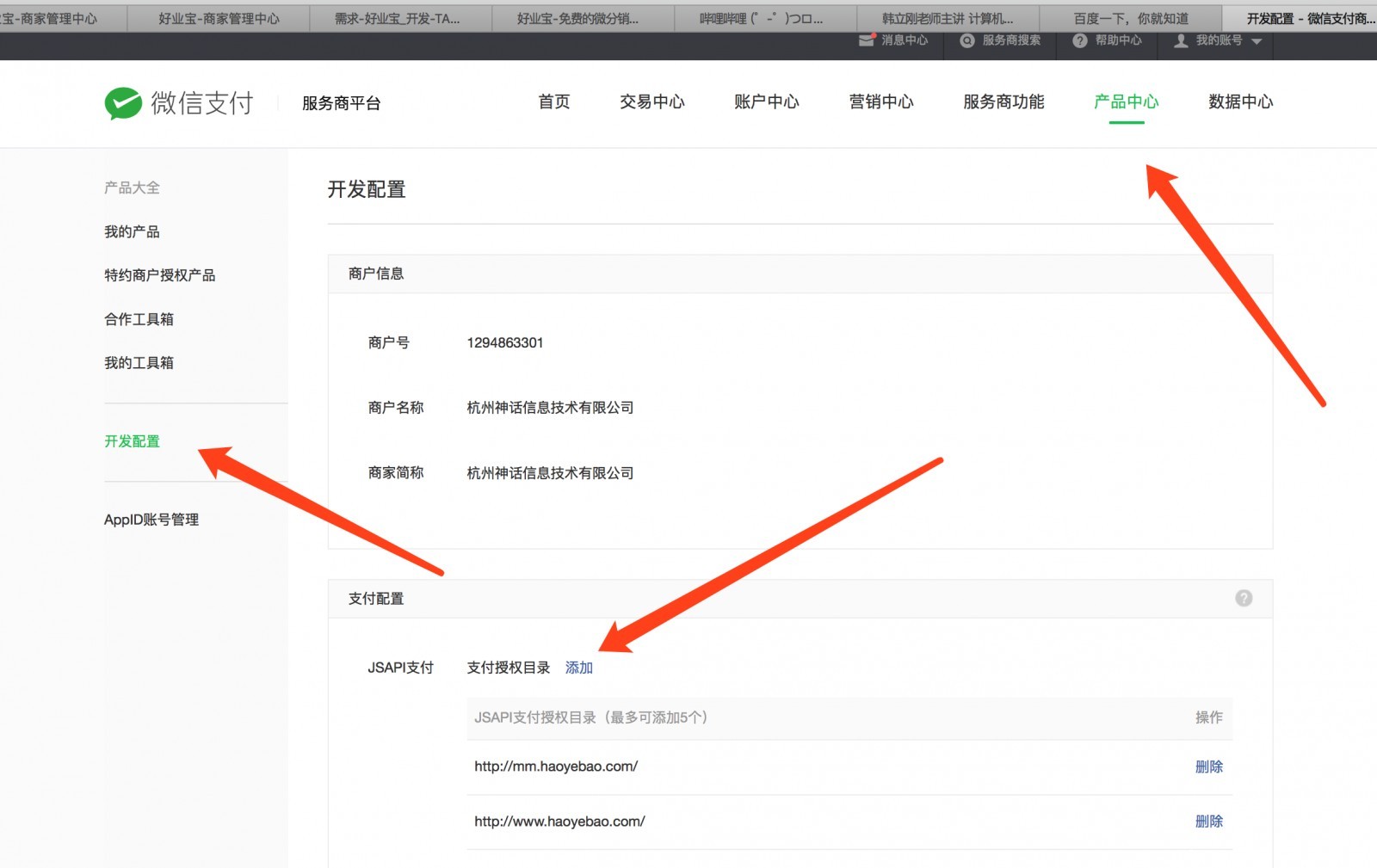Click 删除 for http://mm.haoyebao.com/
Image resolution: width=1377 pixels, height=868 pixels.
(x=1209, y=766)
